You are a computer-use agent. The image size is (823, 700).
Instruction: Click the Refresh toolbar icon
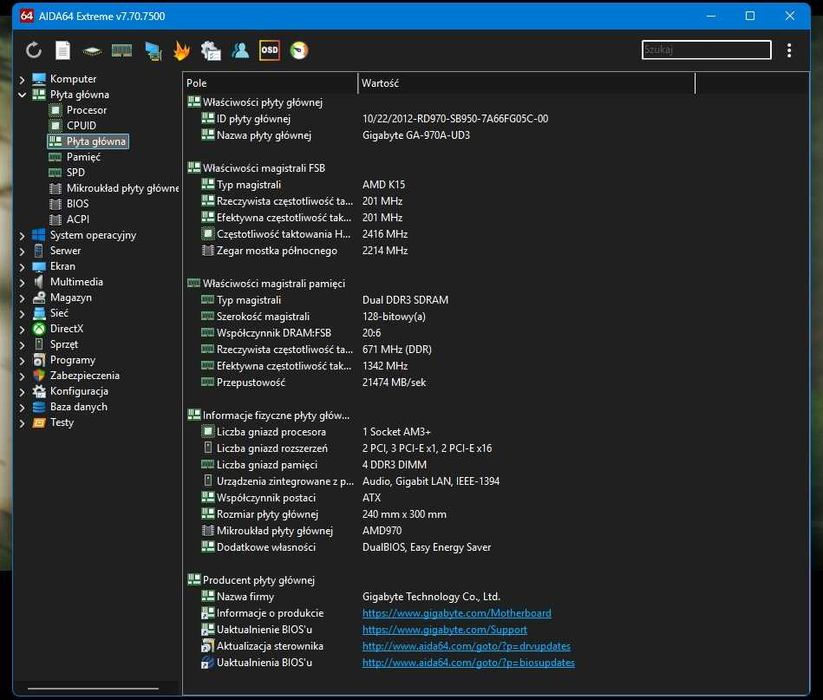point(34,50)
